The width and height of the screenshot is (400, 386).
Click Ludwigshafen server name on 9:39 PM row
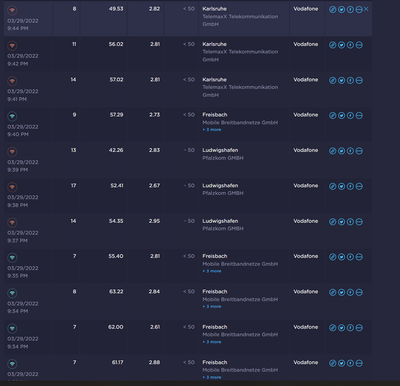pos(220,150)
